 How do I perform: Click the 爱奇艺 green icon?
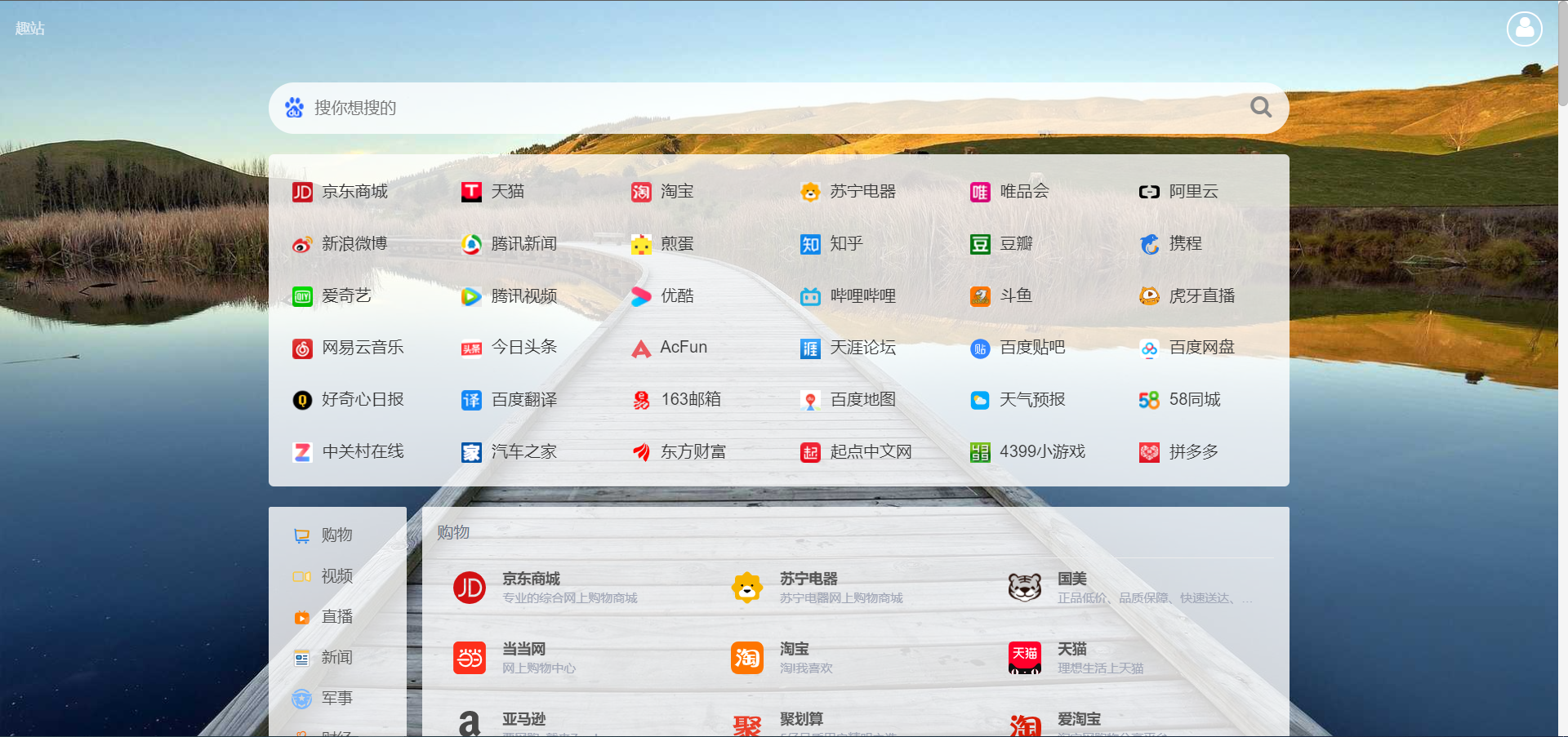coord(302,296)
